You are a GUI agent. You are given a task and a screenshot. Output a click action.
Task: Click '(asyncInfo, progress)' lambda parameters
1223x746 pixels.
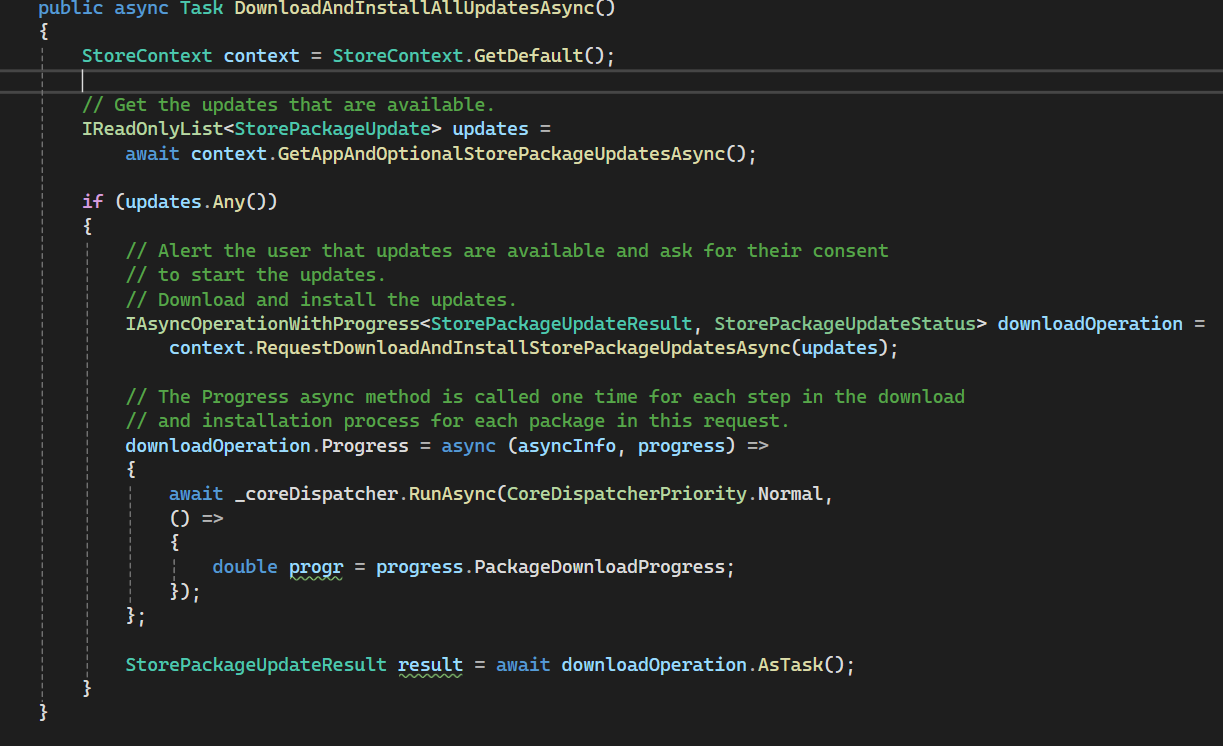pyautogui.click(x=621, y=446)
